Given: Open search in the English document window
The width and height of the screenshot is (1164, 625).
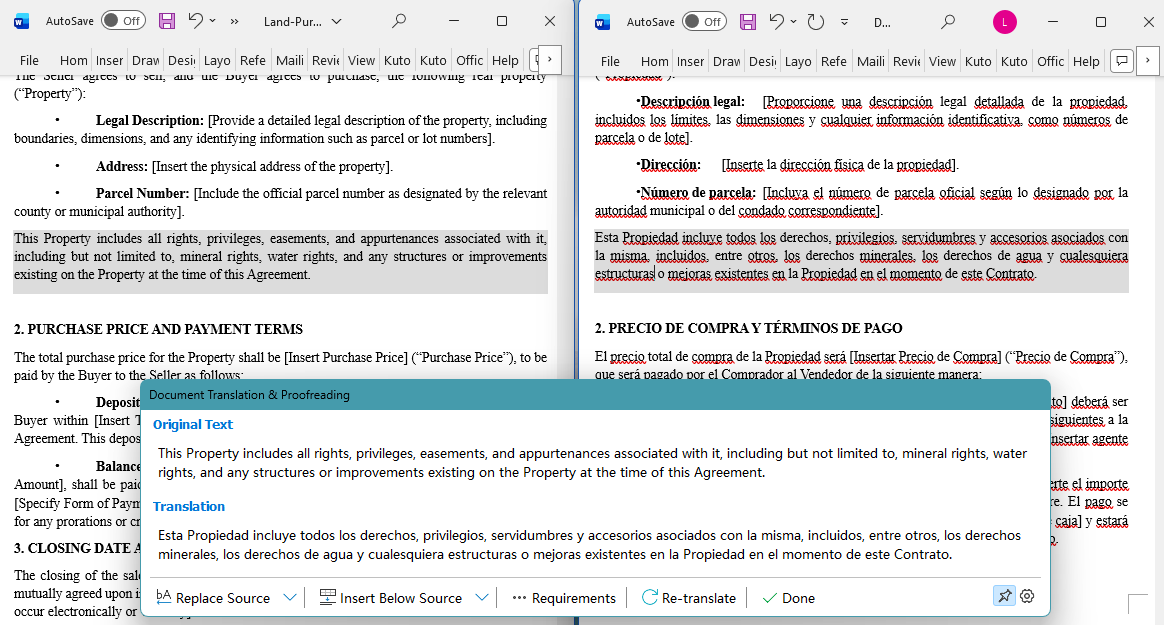Looking at the screenshot, I should (399, 20).
